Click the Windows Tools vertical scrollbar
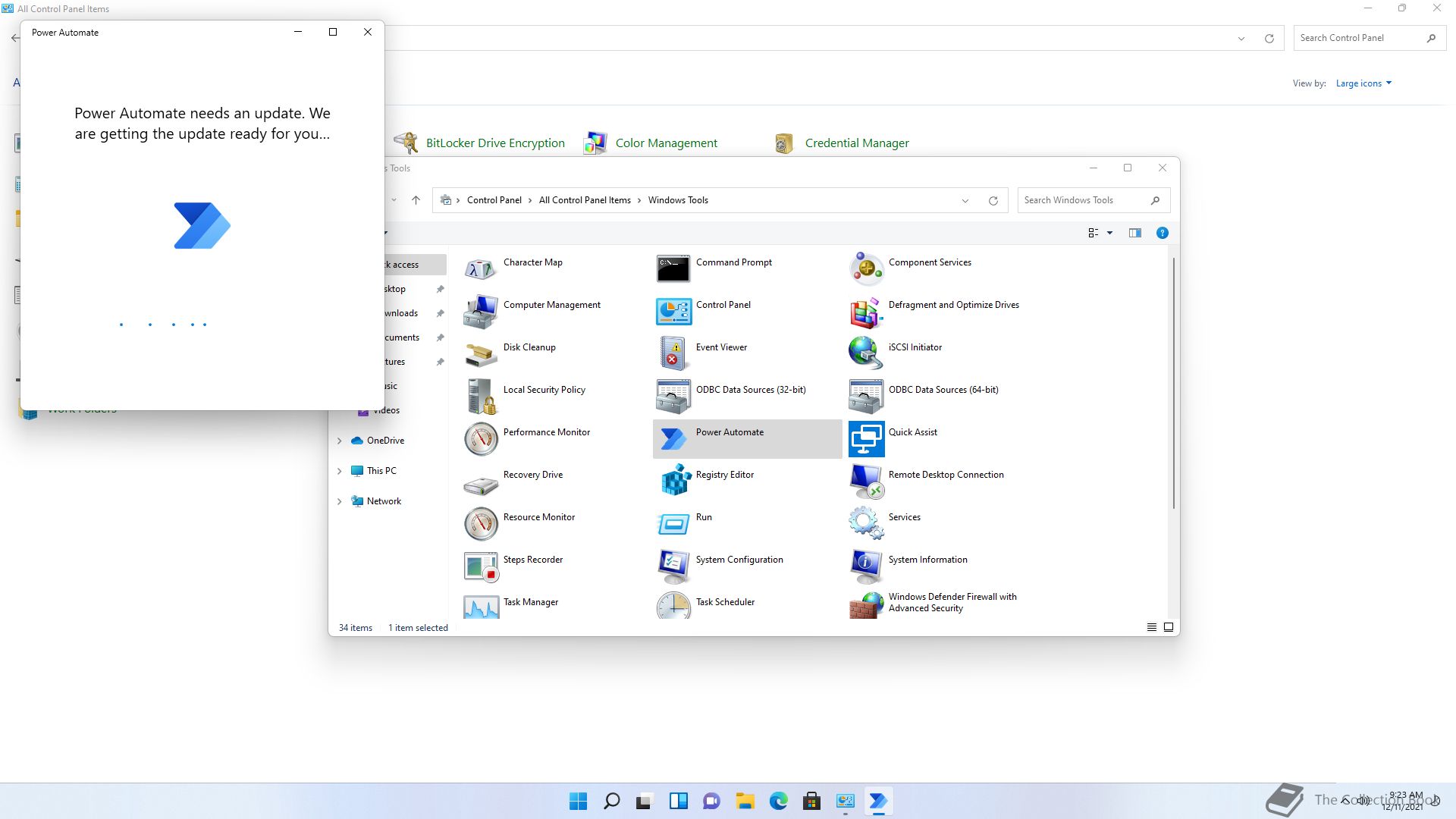 coord(1174,383)
